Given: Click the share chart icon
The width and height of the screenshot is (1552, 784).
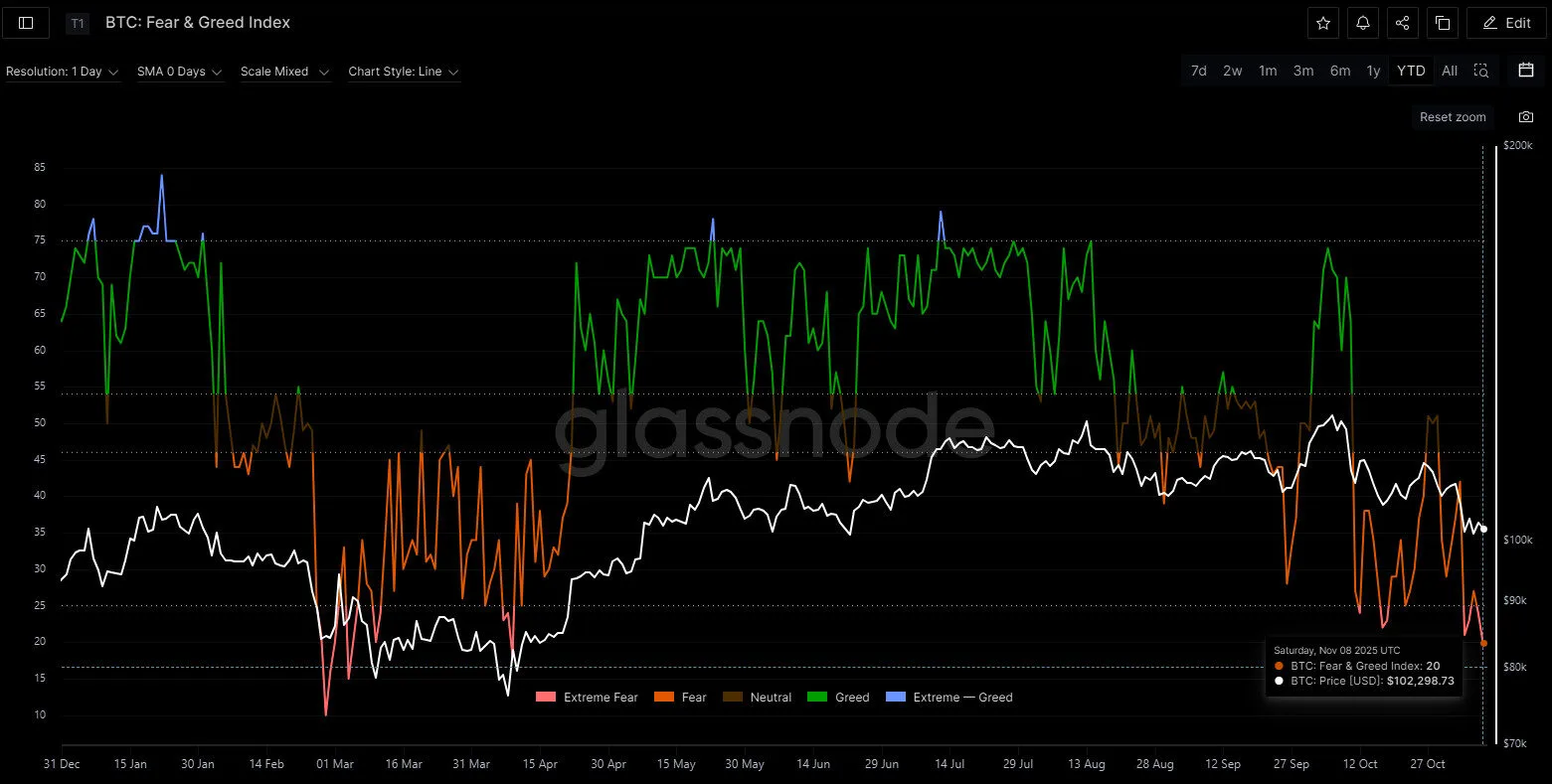Looking at the screenshot, I should pyautogui.click(x=1403, y=23).
